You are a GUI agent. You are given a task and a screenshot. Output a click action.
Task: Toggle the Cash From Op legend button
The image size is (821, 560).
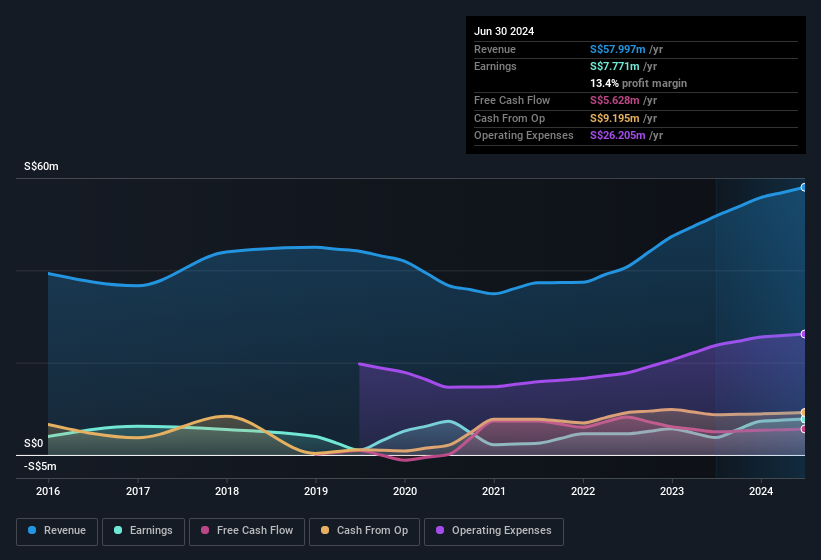tap(364, 531)
